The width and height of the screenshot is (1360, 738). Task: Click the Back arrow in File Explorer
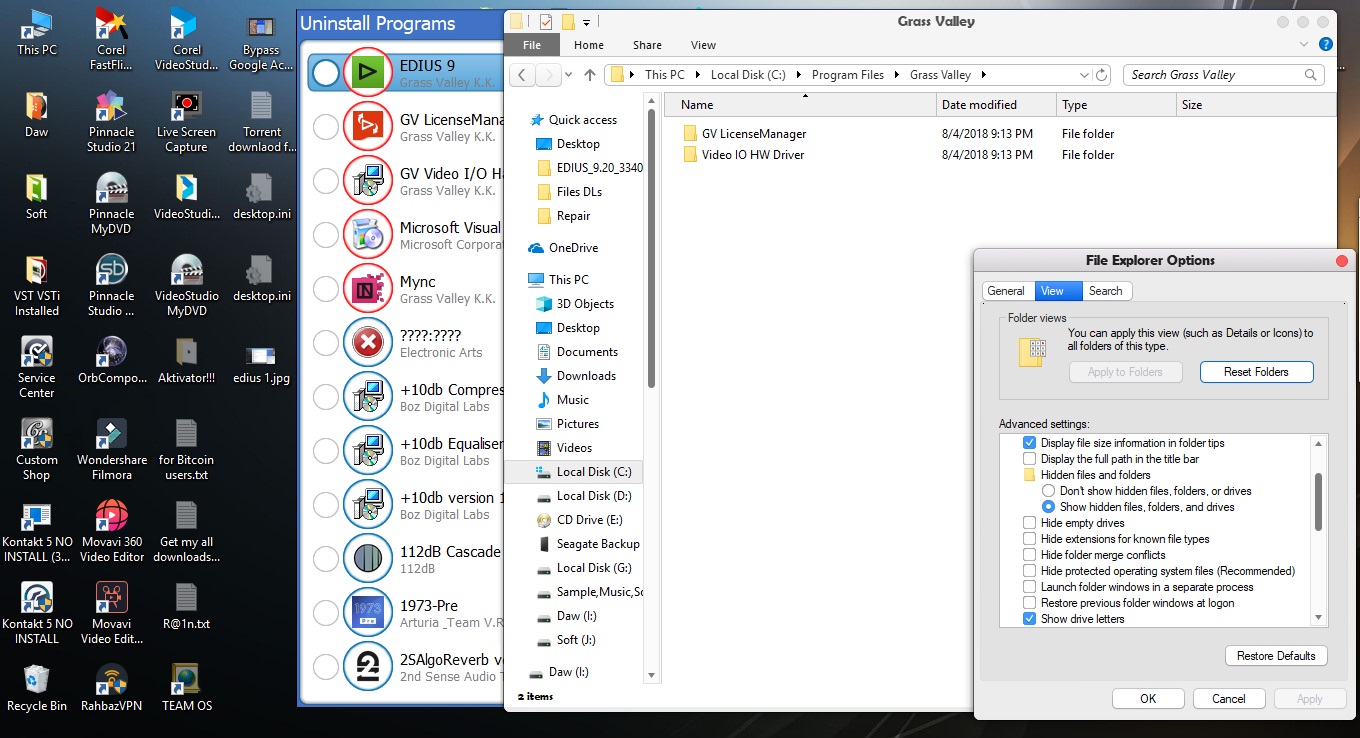tap(524, 75)
